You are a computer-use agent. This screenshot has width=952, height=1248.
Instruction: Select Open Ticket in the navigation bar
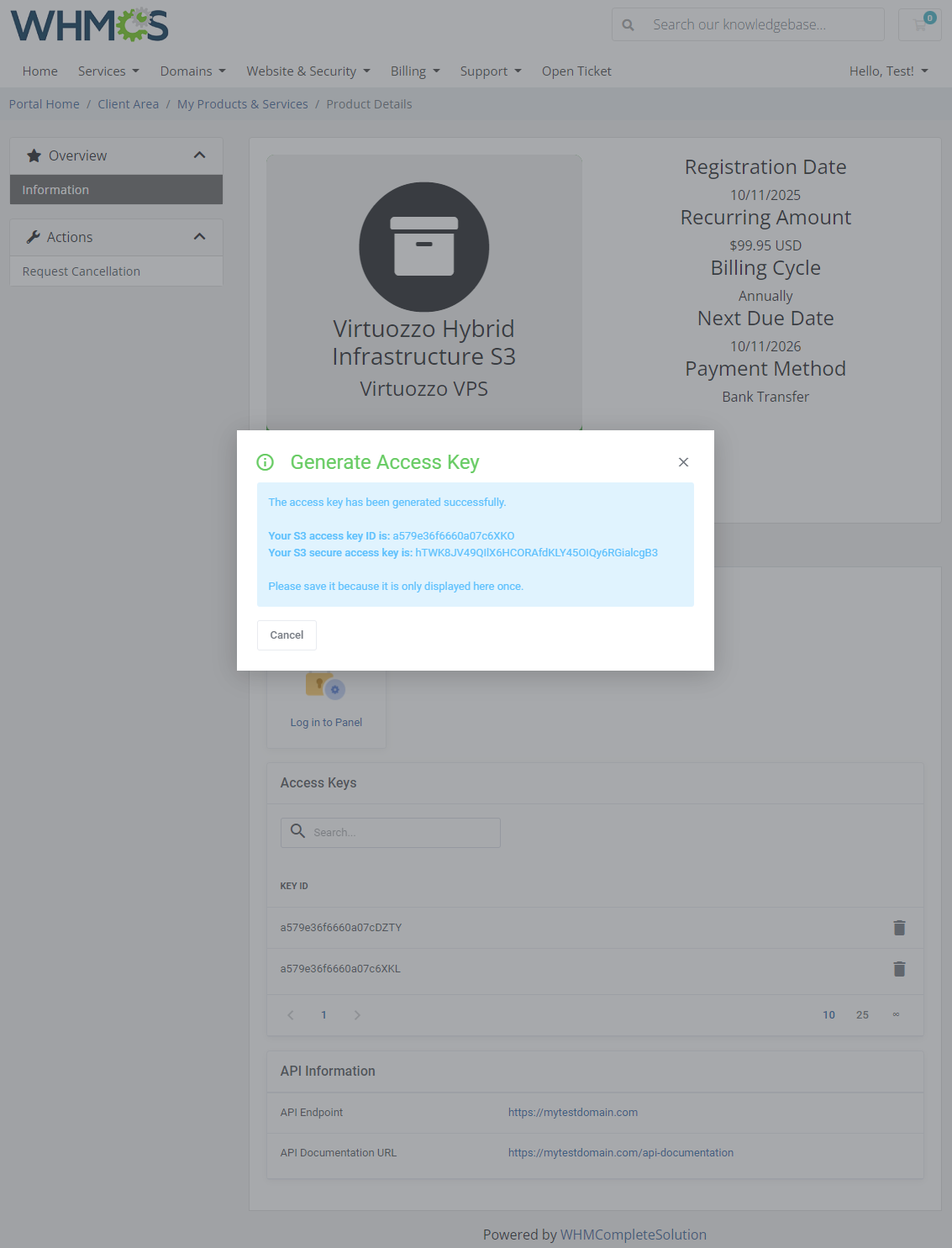[x=576, y=71]
